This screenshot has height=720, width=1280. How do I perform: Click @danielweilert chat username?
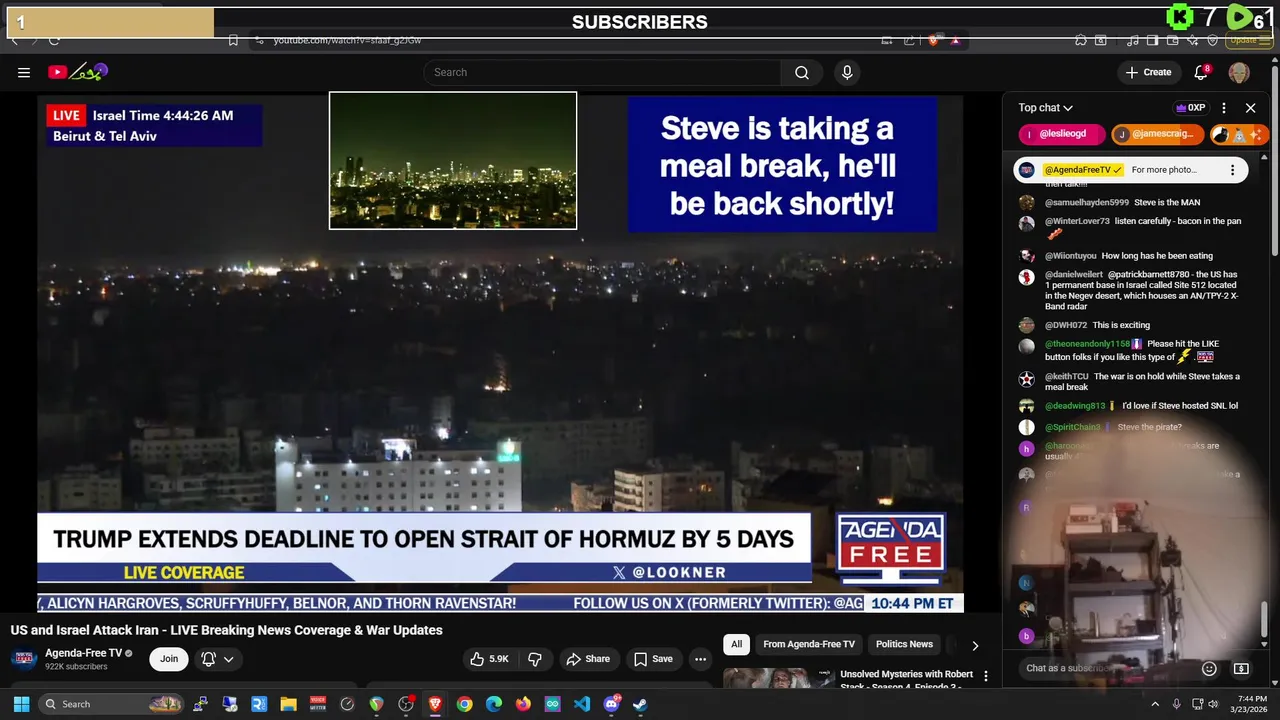[x=1074, y=274]
